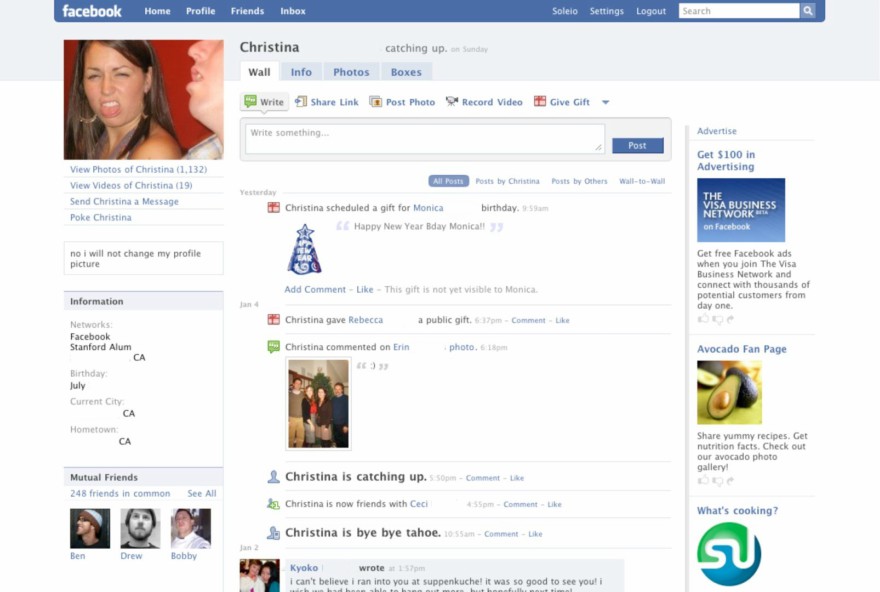
Task: Open the Photos tab
Action: click(x=351, y=72)
